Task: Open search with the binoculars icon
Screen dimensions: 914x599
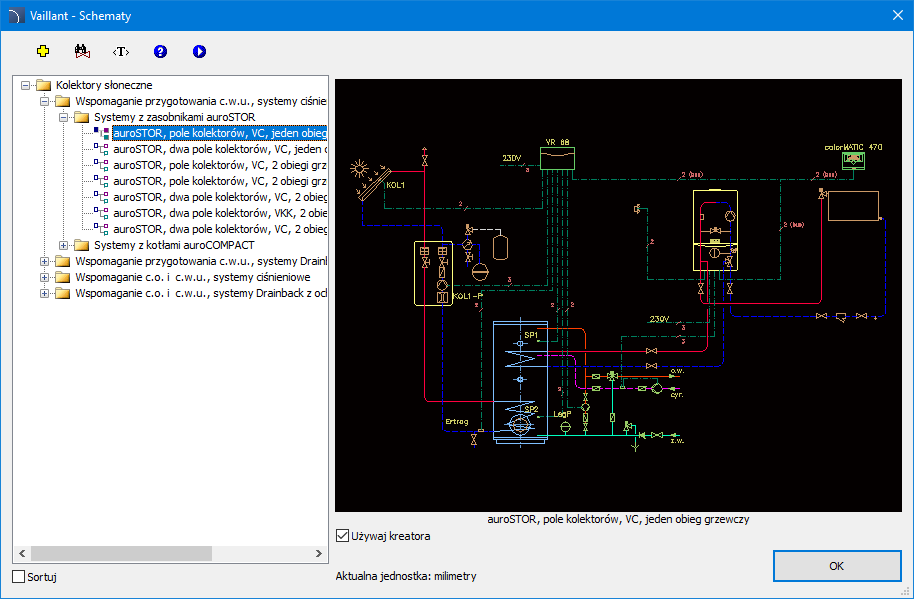Action: [x=82, y=51]
